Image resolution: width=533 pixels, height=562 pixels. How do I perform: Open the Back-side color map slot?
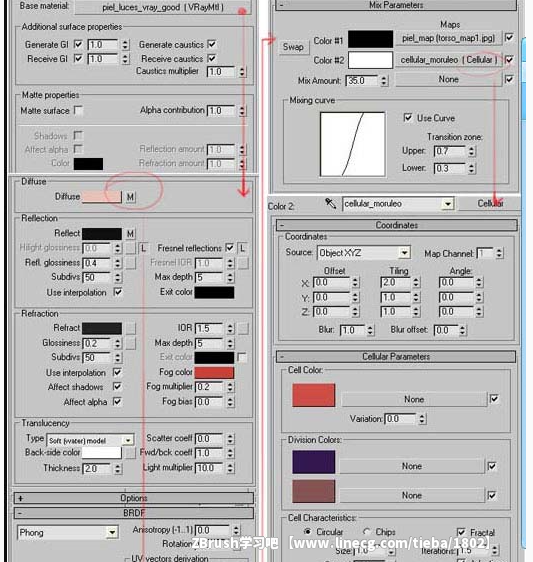130,453
